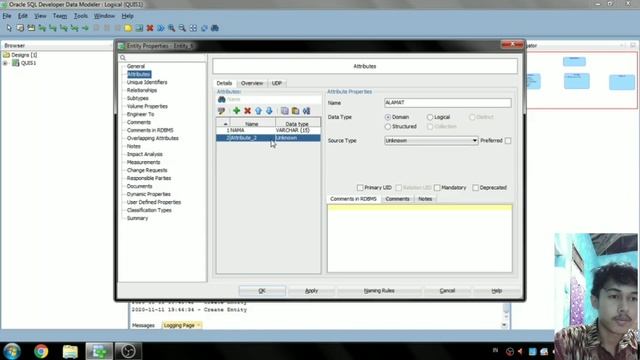Pick the New Entity tool

tap(20, 28)
